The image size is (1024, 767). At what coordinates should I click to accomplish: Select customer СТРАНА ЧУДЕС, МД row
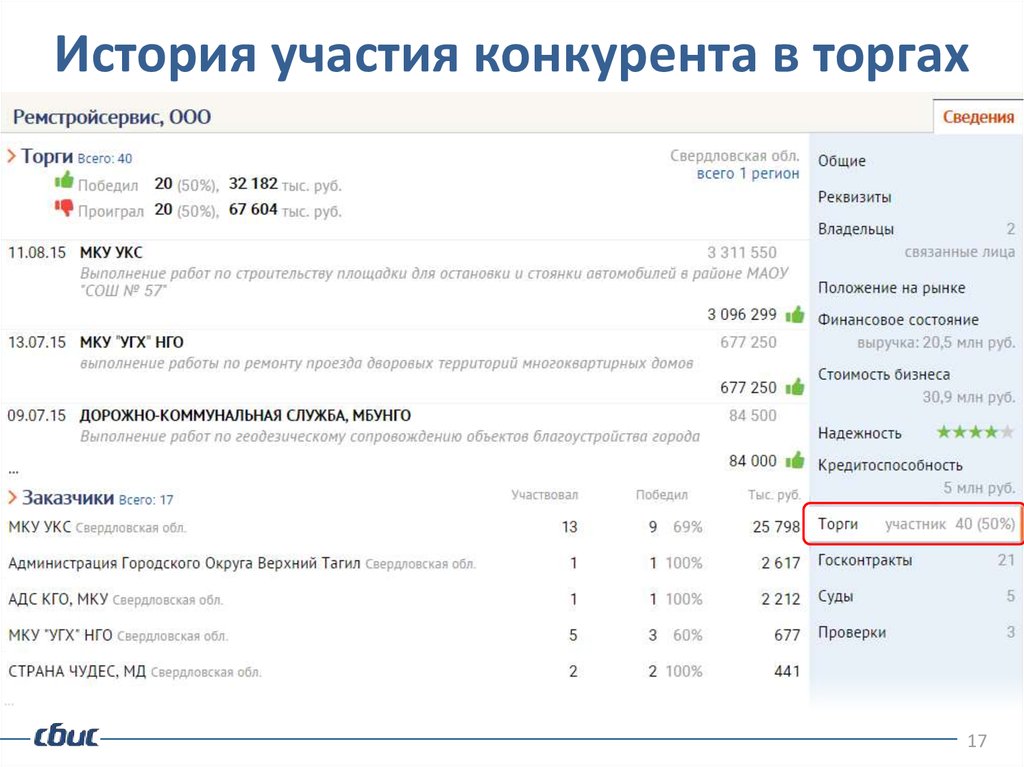77,671
